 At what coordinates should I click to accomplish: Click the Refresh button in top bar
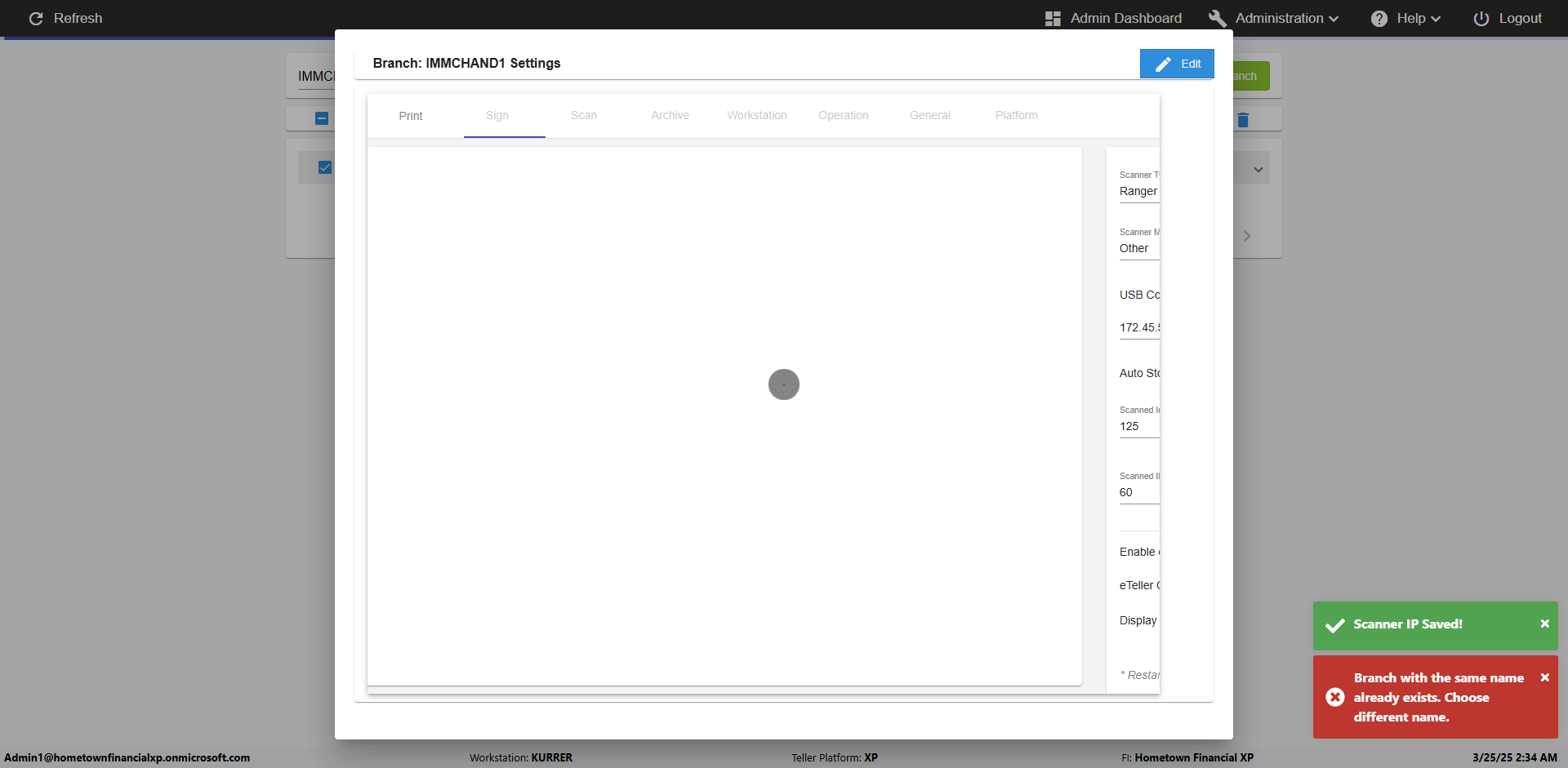(x=65, y=18)
